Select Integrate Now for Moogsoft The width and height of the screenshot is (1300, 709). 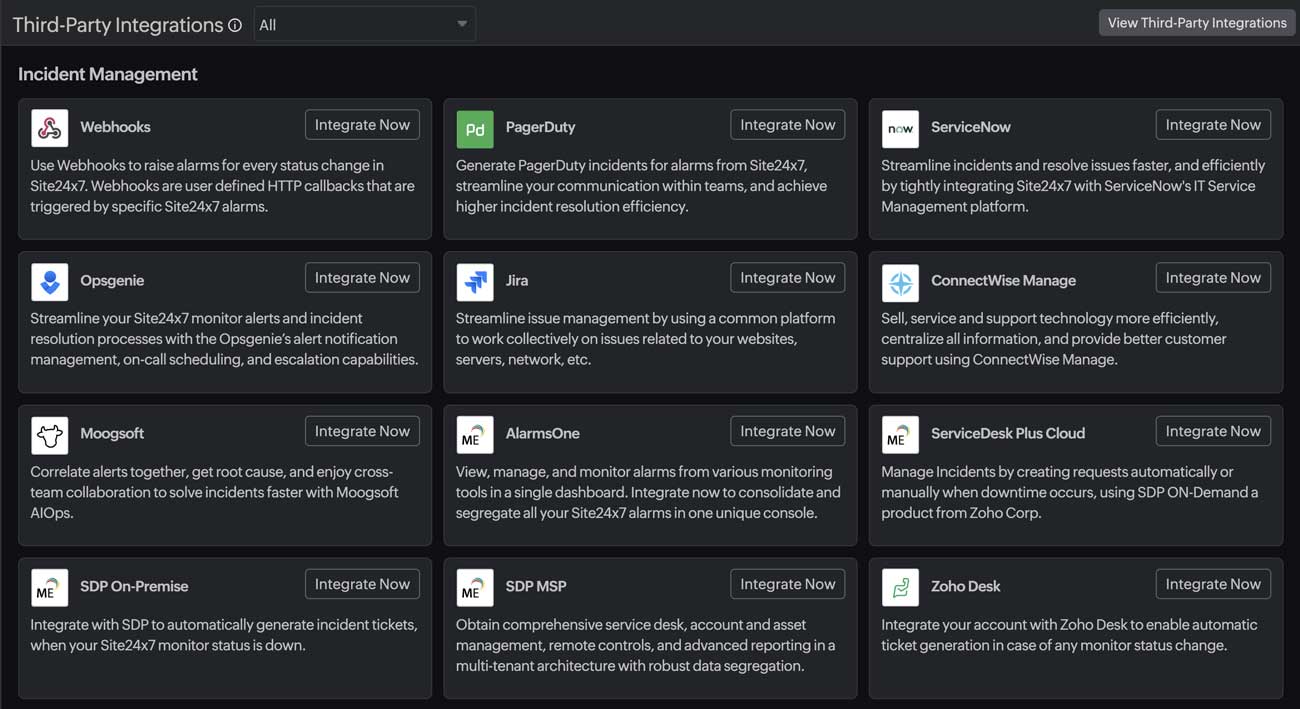(362, 431)
